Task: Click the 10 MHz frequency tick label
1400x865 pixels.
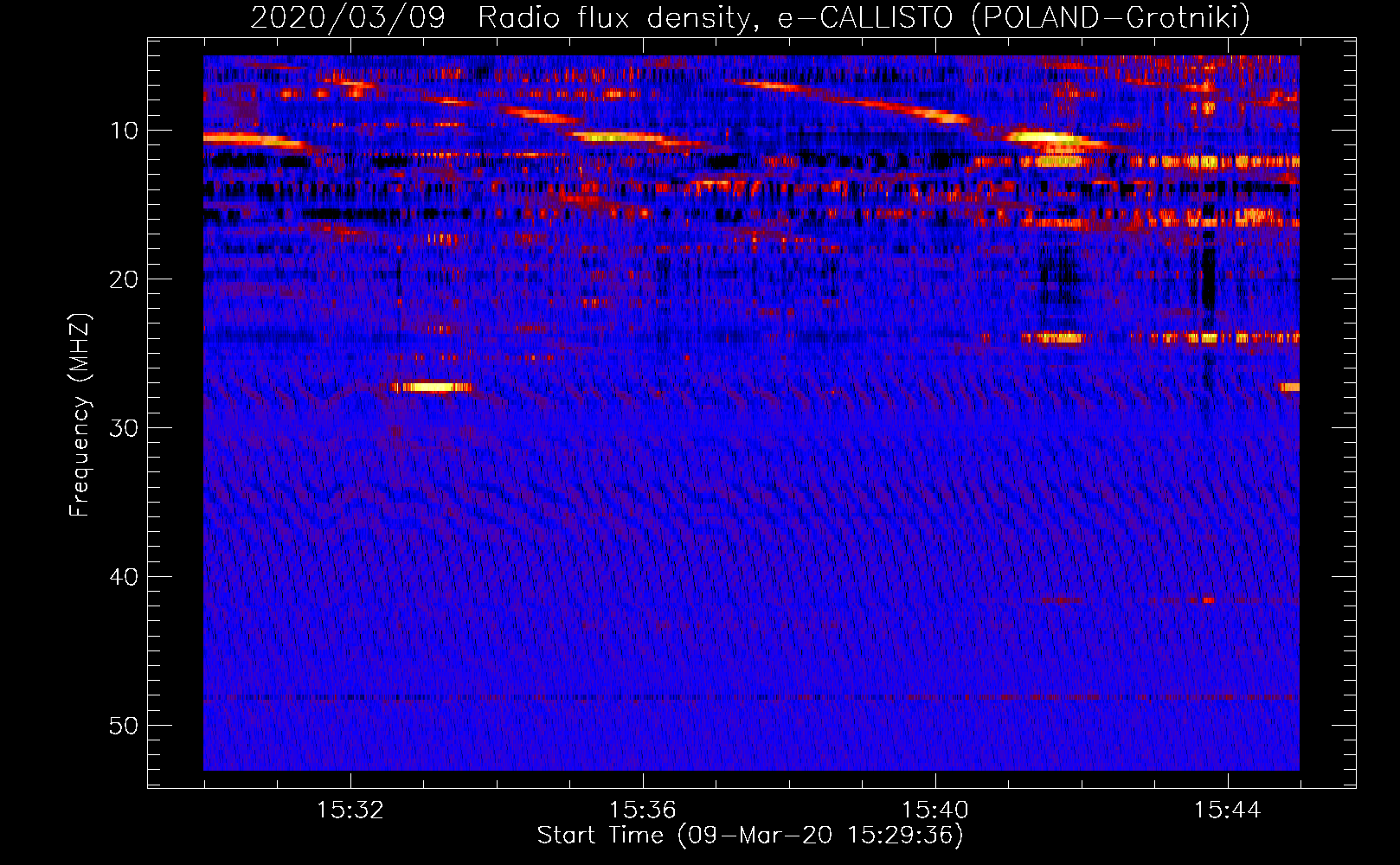Action: [124, 131]
